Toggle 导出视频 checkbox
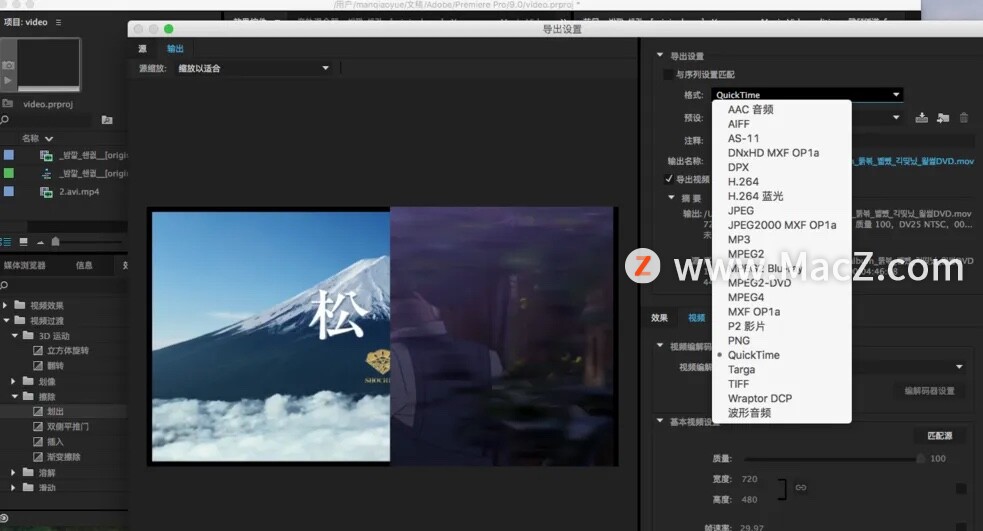 click(x=669, y=179)
